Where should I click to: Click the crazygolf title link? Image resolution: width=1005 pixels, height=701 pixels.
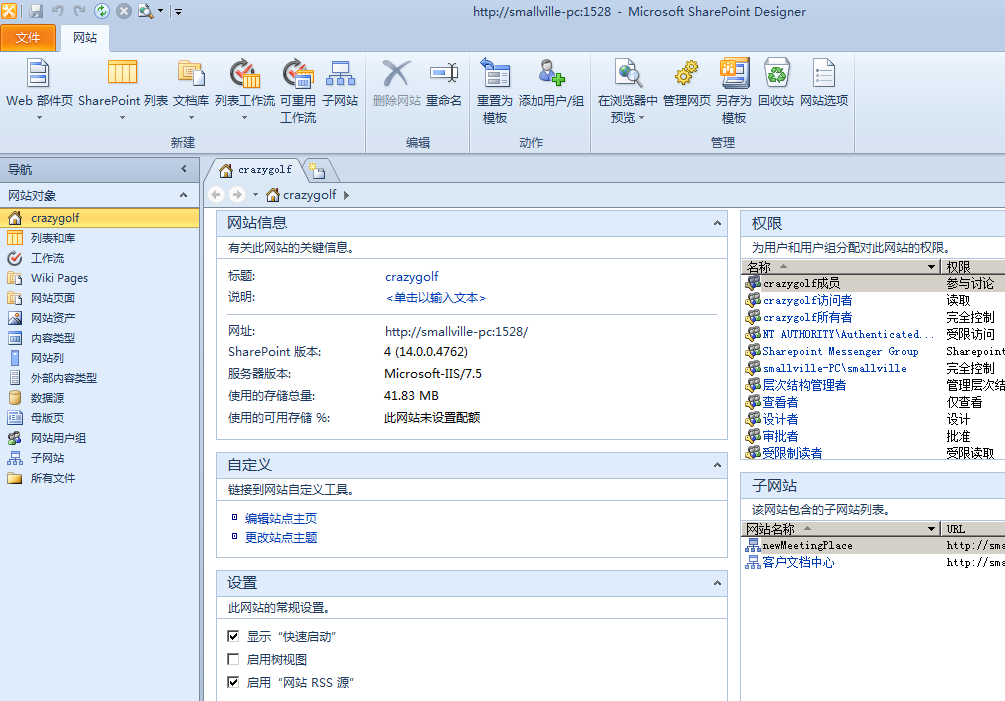(x=411, y=276)
